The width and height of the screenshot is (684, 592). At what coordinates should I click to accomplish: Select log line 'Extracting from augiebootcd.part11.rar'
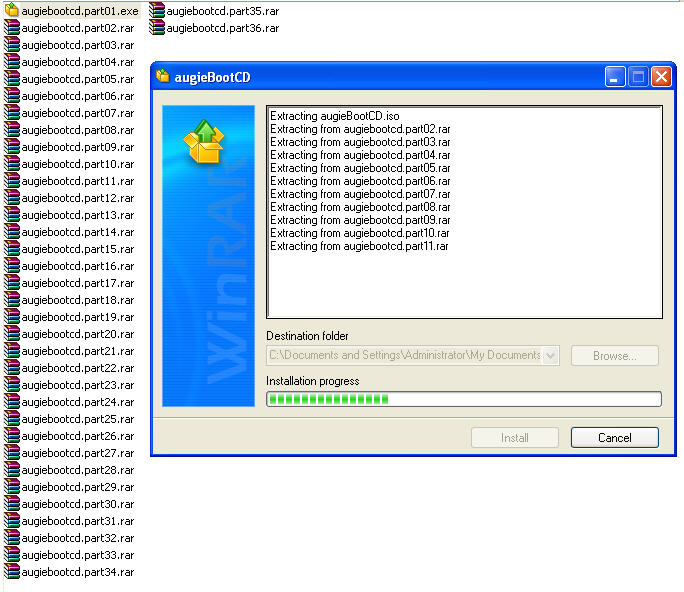click(x=359, y=246)
